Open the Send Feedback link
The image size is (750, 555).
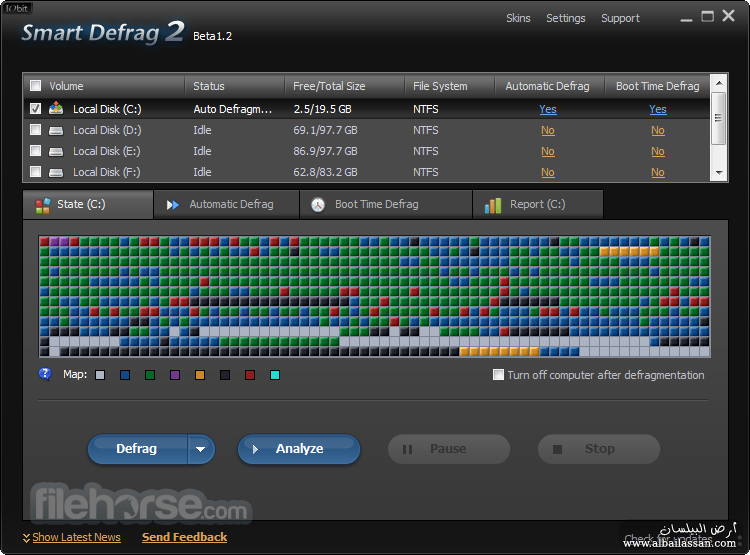pyautogui.click(x=184, y=538)
